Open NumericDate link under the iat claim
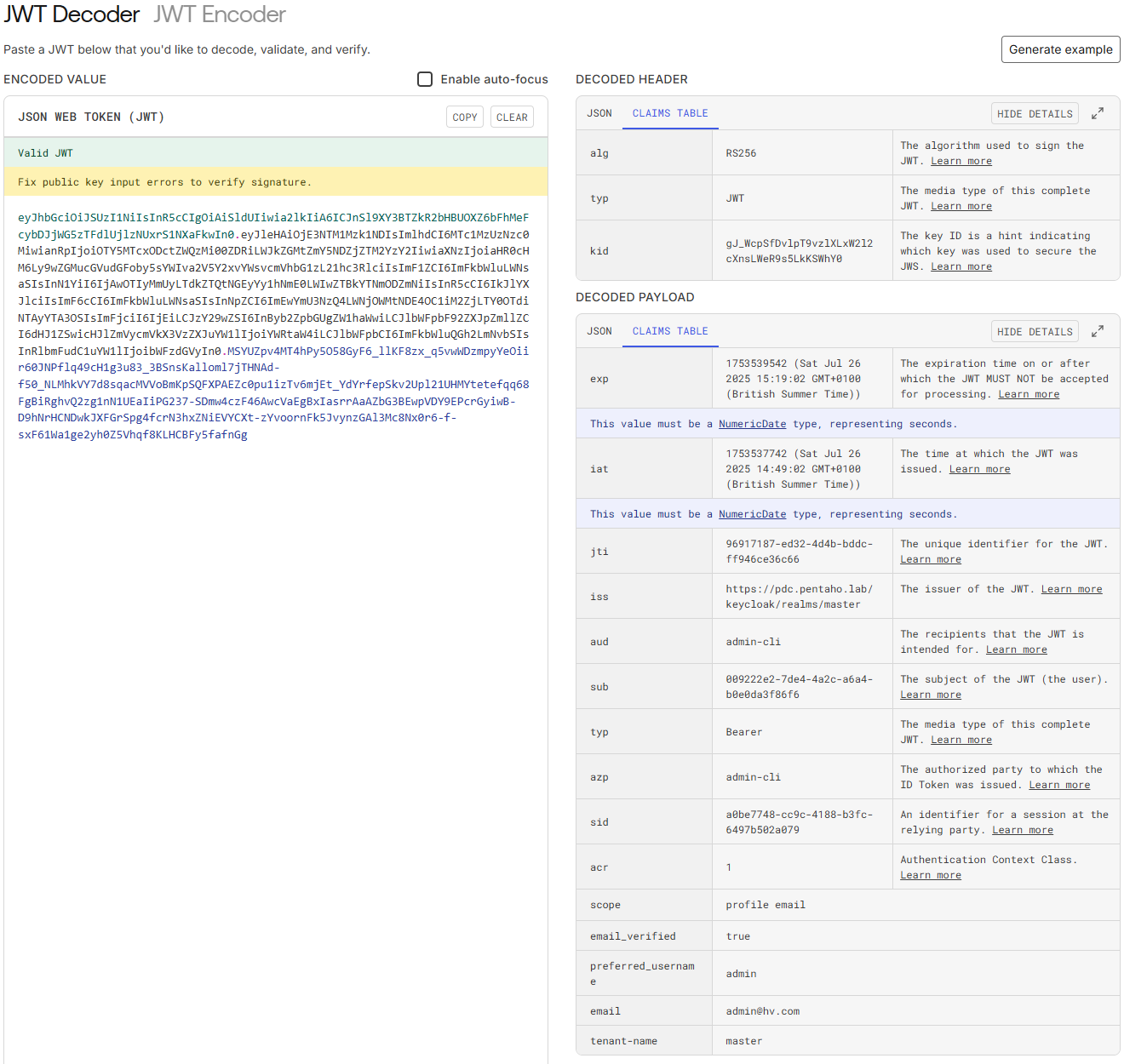The width and height of the screenshot is (1124, 1064). pos(752,514)
